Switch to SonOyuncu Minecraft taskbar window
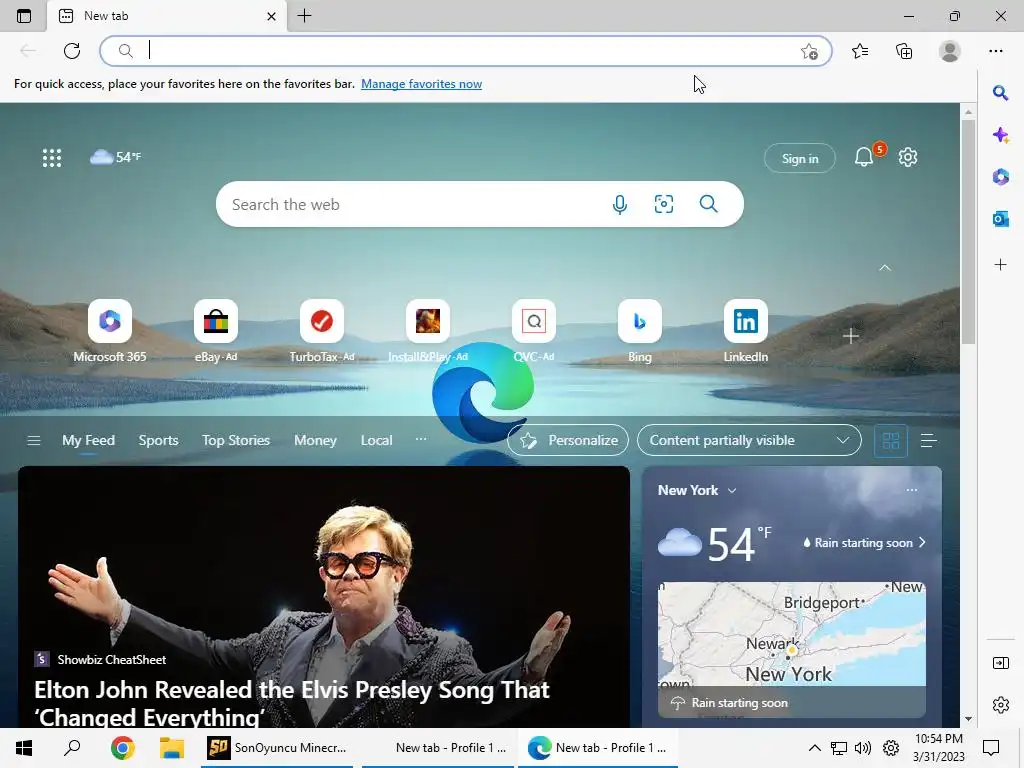The width and height of the screenshot is (1024, 768). click(x=278, y=748)
